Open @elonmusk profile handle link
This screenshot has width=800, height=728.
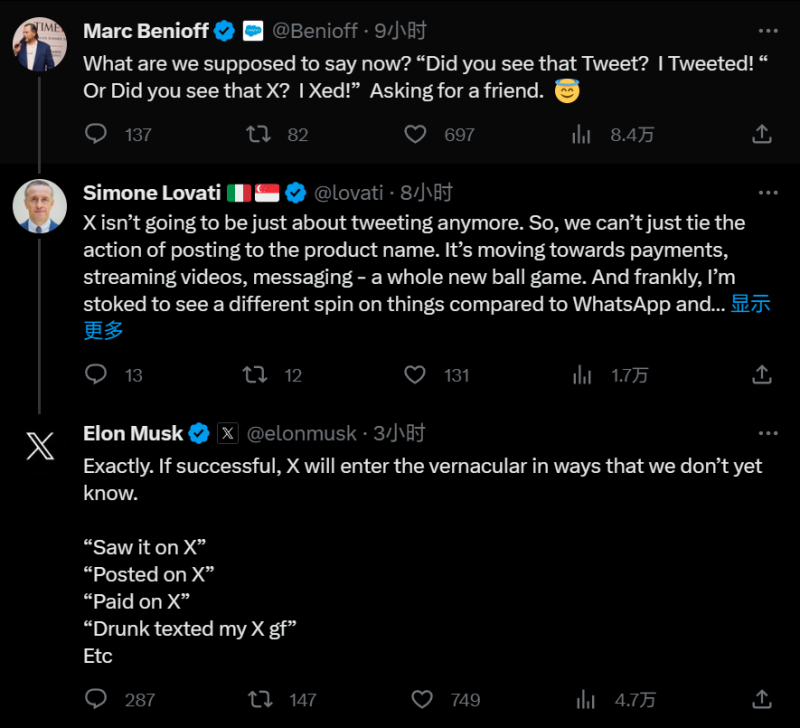[x=301, y=433]
